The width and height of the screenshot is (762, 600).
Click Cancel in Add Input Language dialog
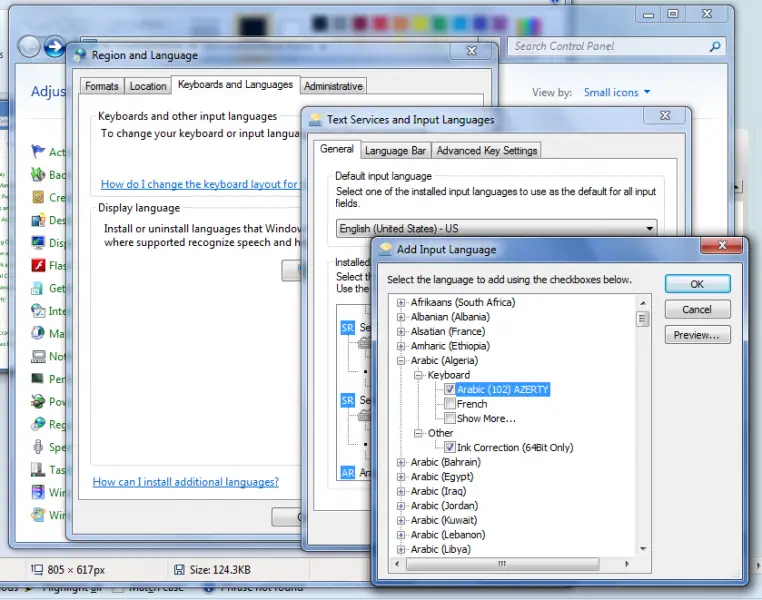pyautogui.click(x=697, y=309)
